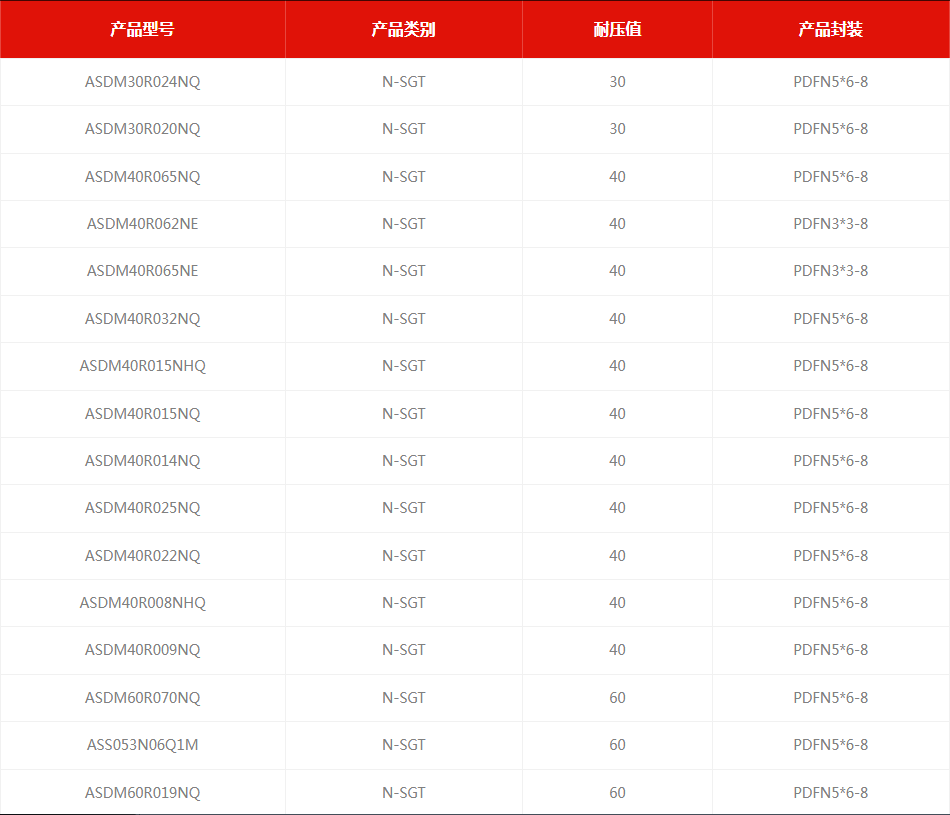Select ASDM40R032NQ in the table
This screenshot has height=815, width=950.
pyautogui.click(x=142, y=319)
